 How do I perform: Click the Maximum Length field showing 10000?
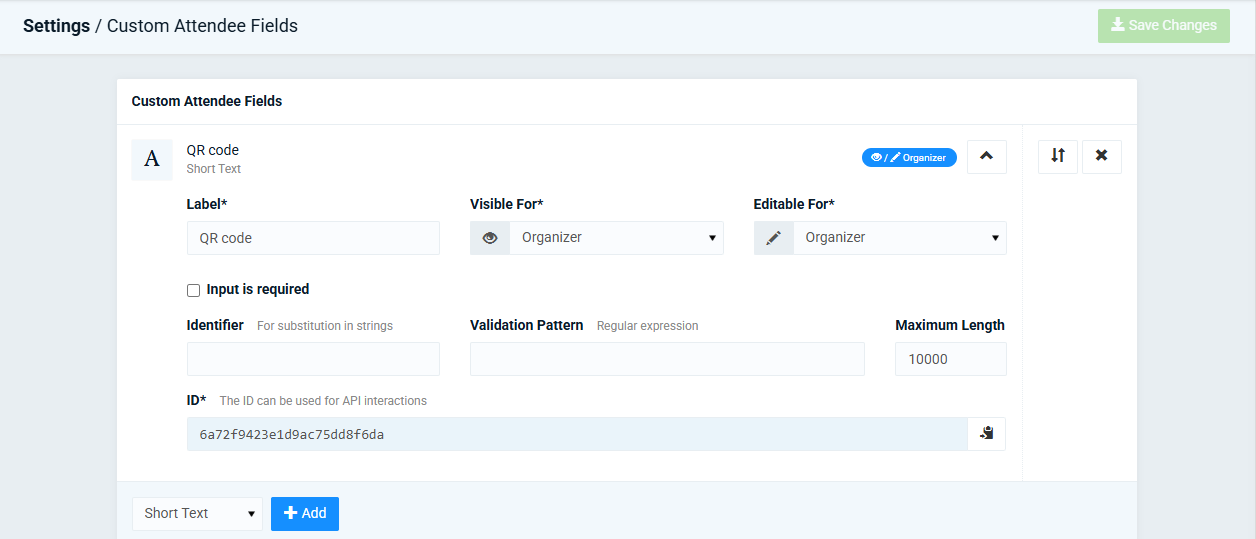[x=951, y=359]
